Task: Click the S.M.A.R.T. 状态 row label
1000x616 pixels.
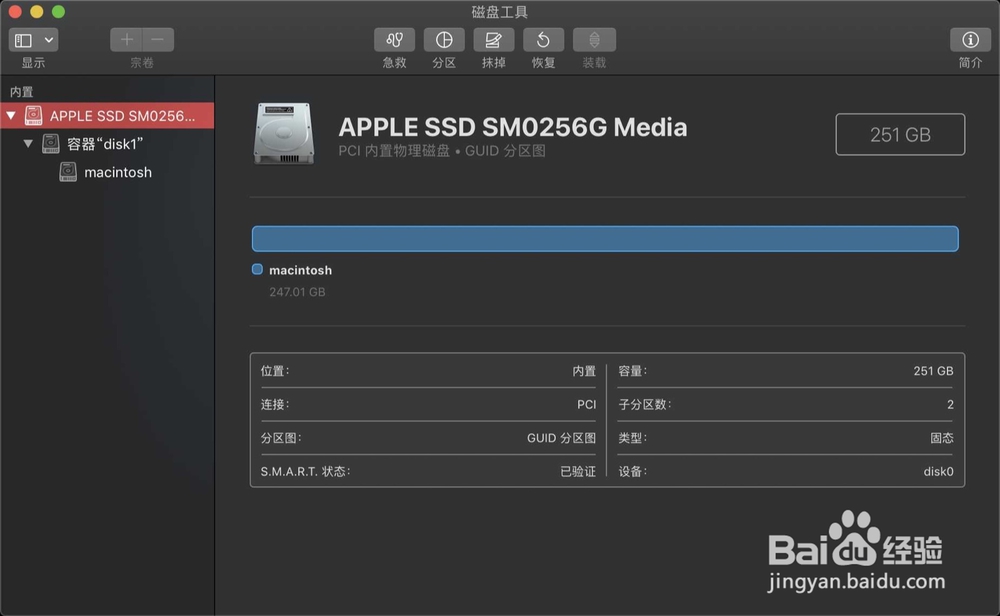Action: pyautogui.click(x=305, y=471)
